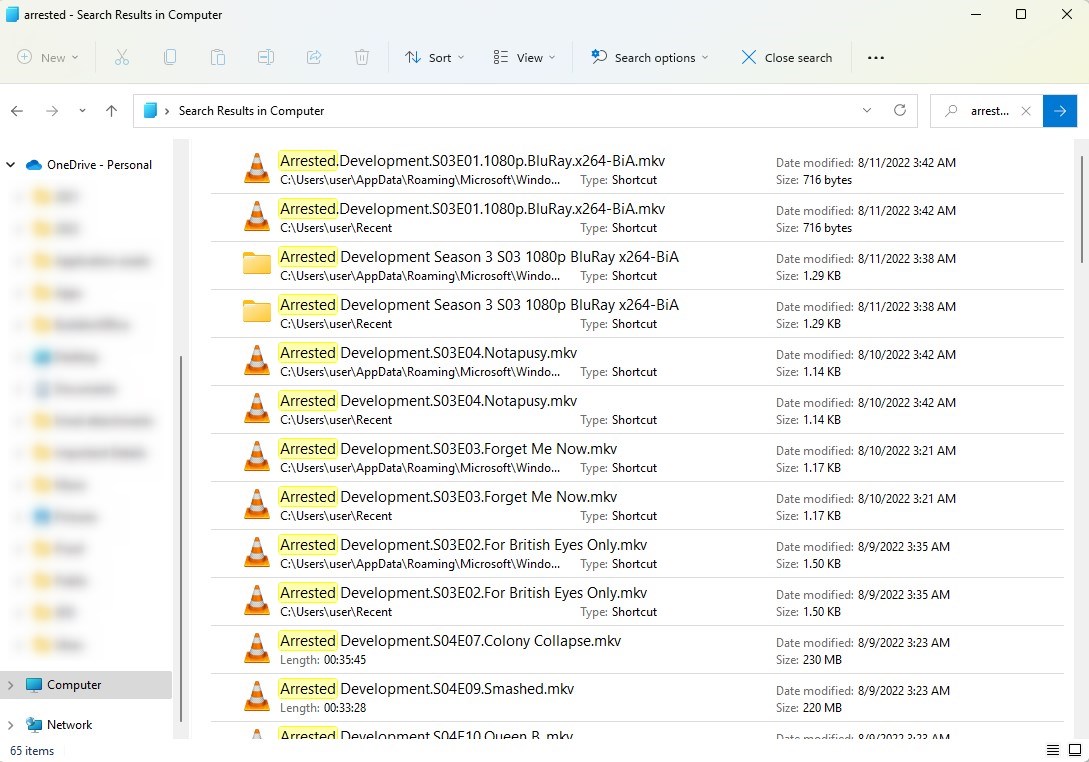Open sharing via the Share toolbar icon
The image size is (1089, 762).
tap(314, 57)
